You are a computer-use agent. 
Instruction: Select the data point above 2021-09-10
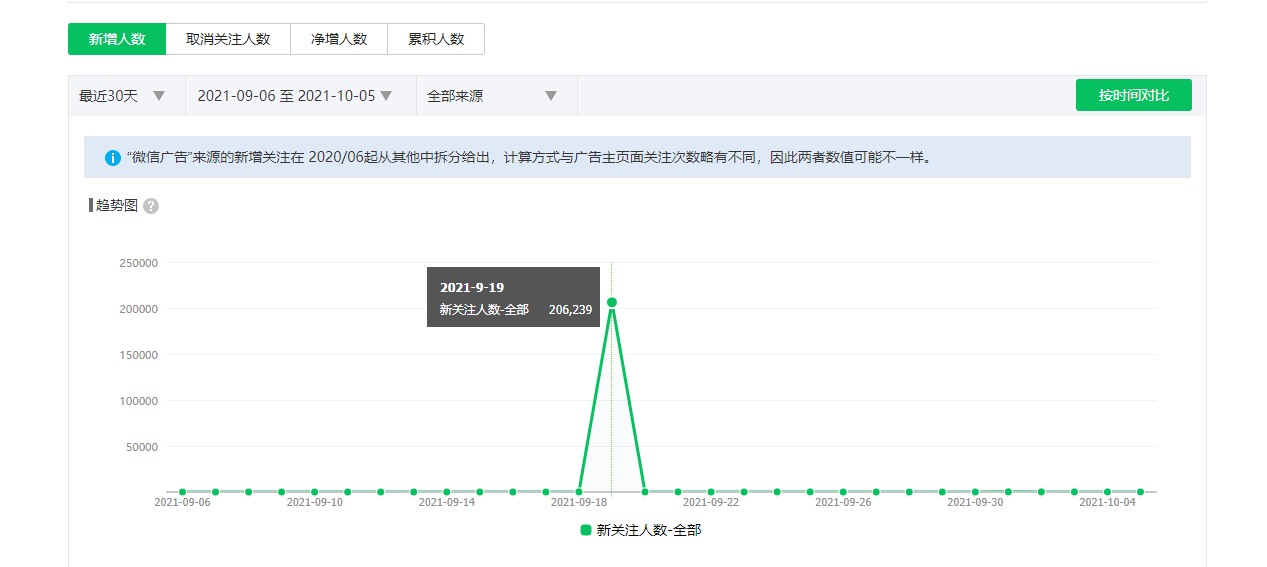pos(314,492)
